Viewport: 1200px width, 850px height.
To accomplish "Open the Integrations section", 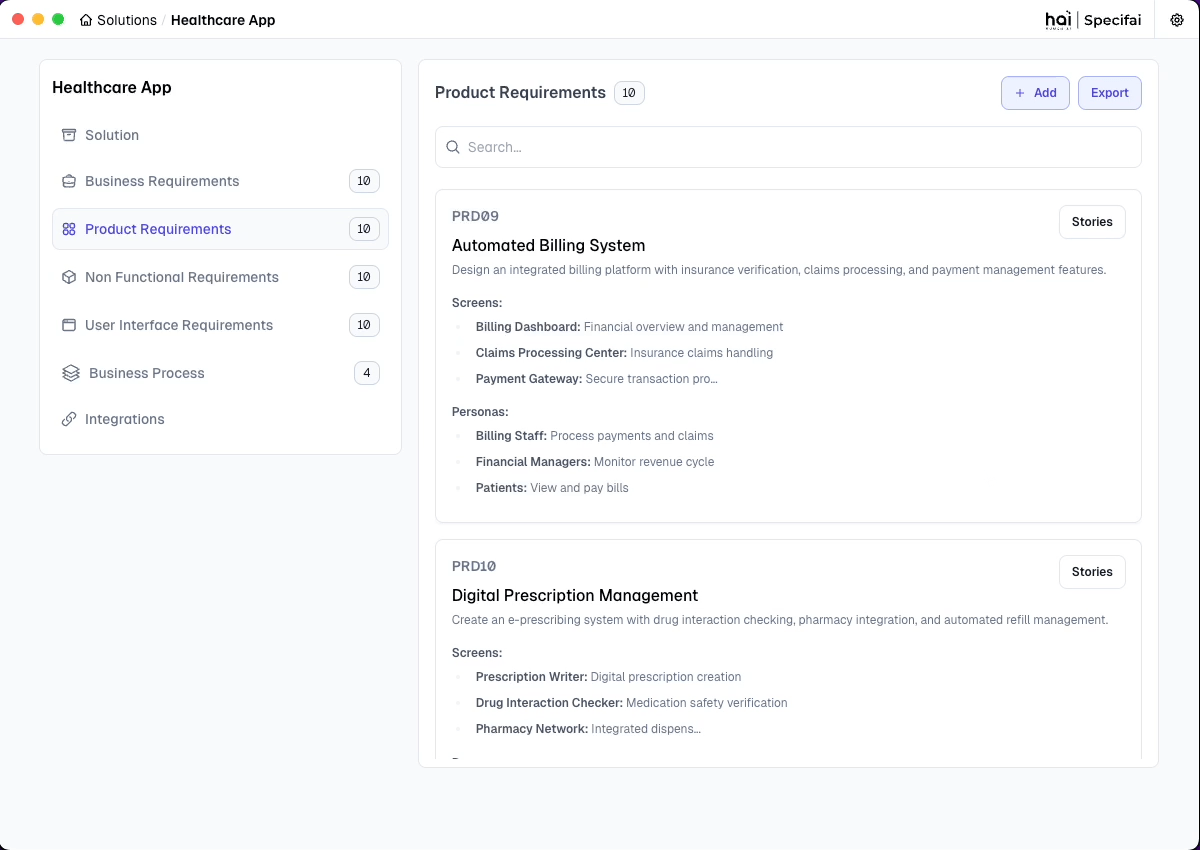I will pos(220,419).
